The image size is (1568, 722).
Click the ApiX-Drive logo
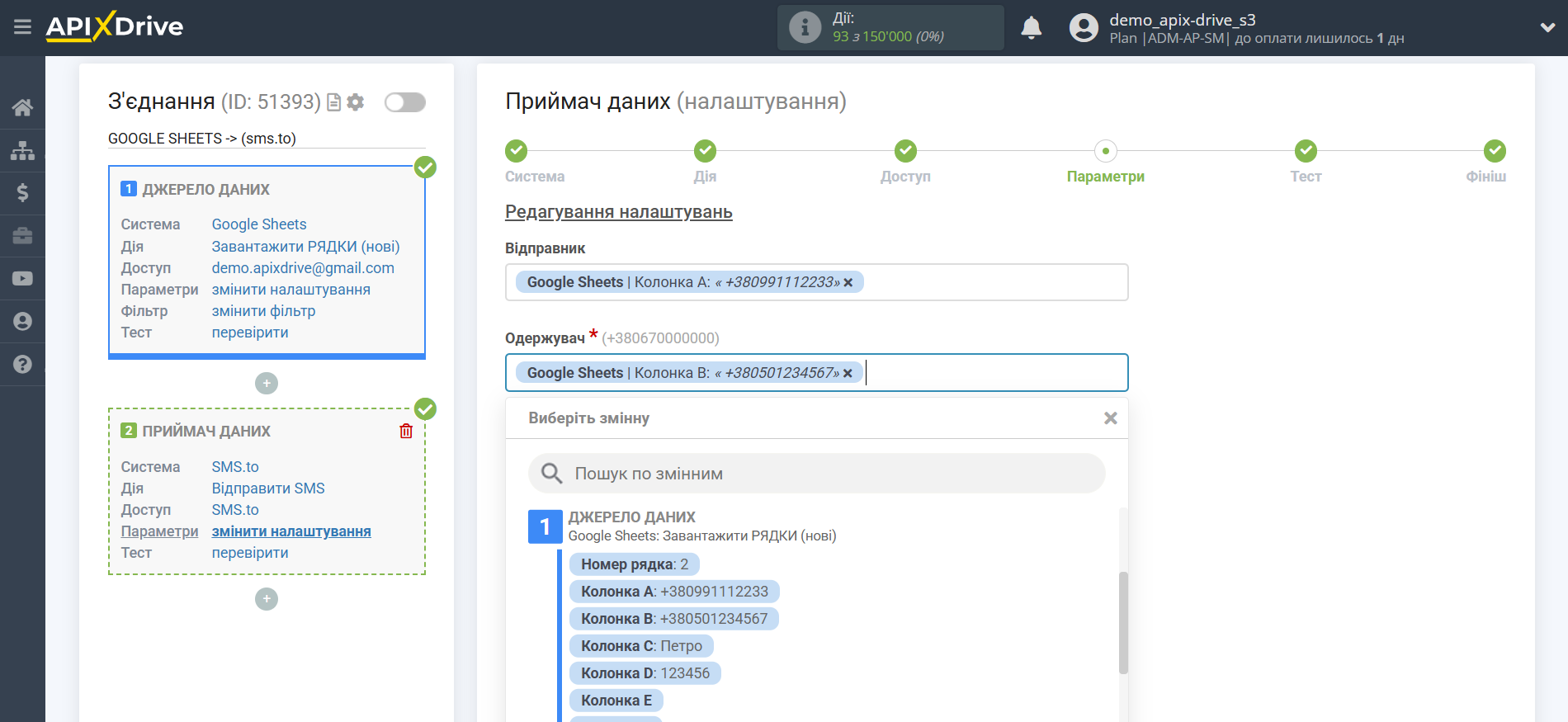[115, 26]
